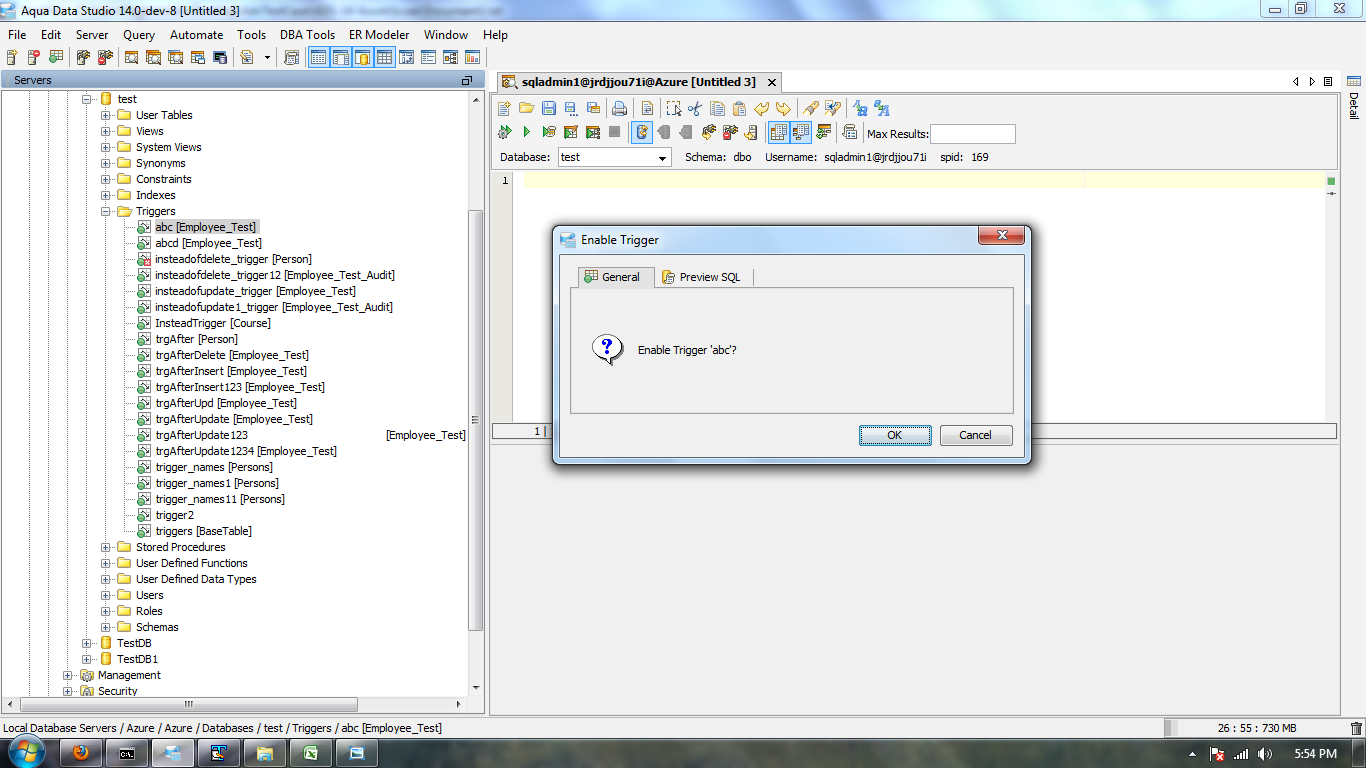Open the Query menu

pos(139,34)
